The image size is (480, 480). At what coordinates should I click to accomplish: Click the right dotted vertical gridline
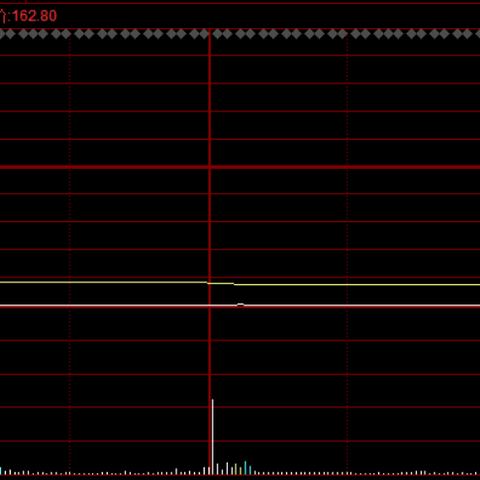pos(347,253)
